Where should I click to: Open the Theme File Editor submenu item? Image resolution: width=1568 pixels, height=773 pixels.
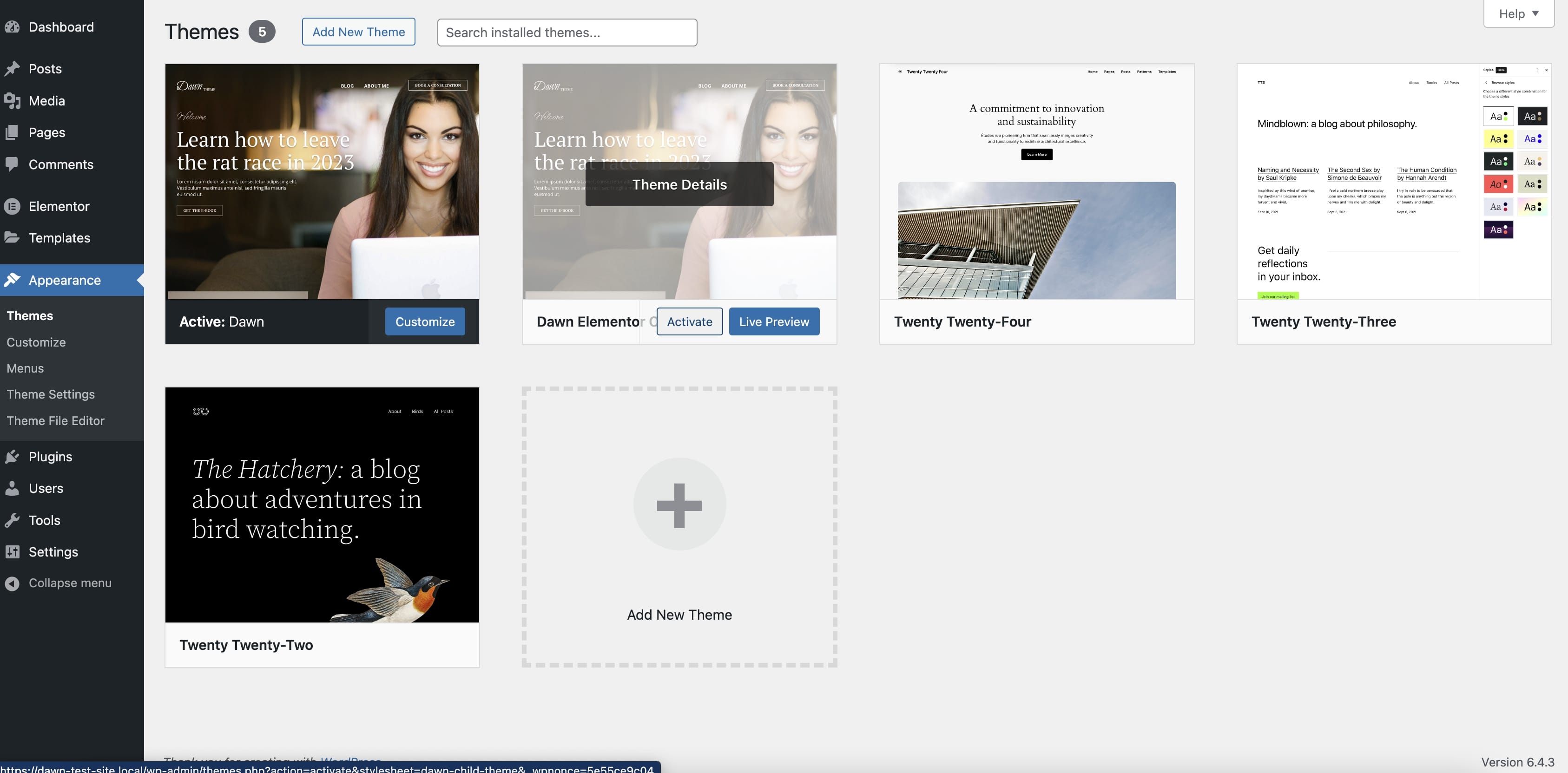55,420
